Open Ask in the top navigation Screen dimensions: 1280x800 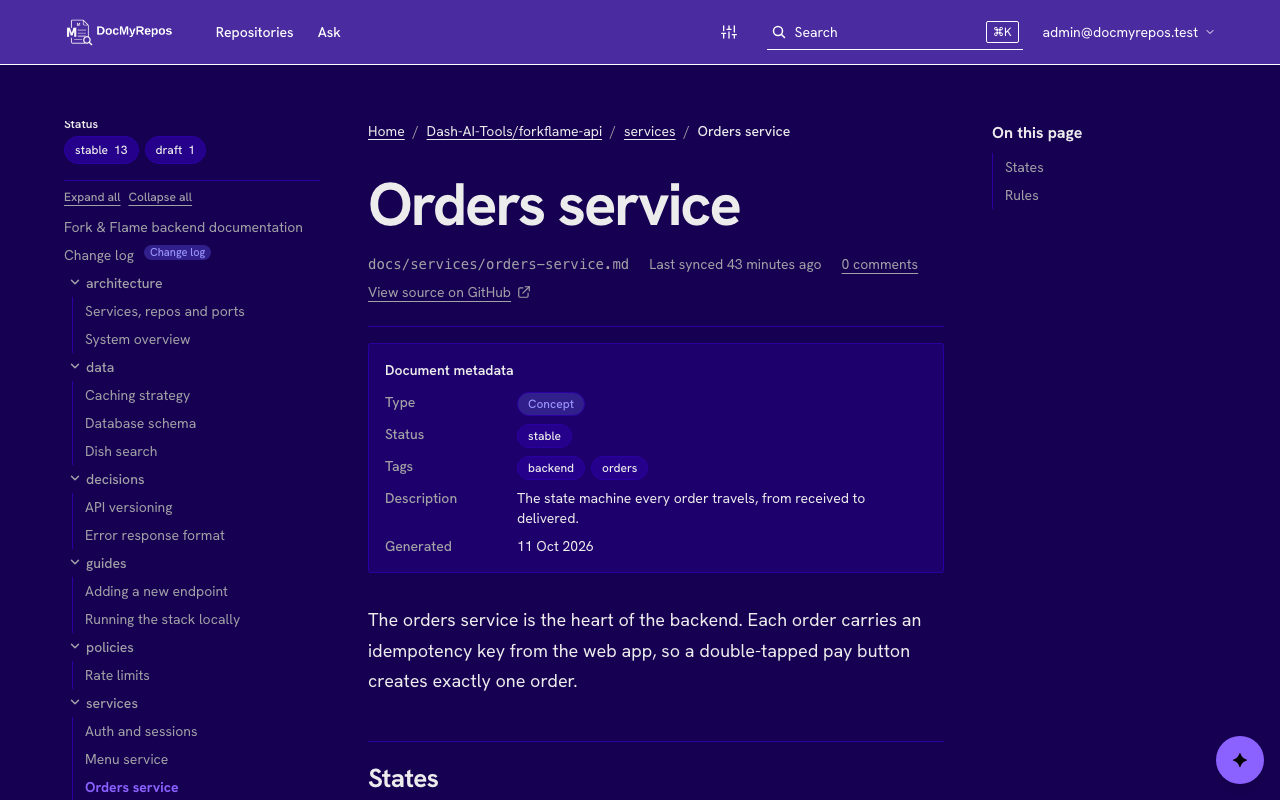click(329, 32)
